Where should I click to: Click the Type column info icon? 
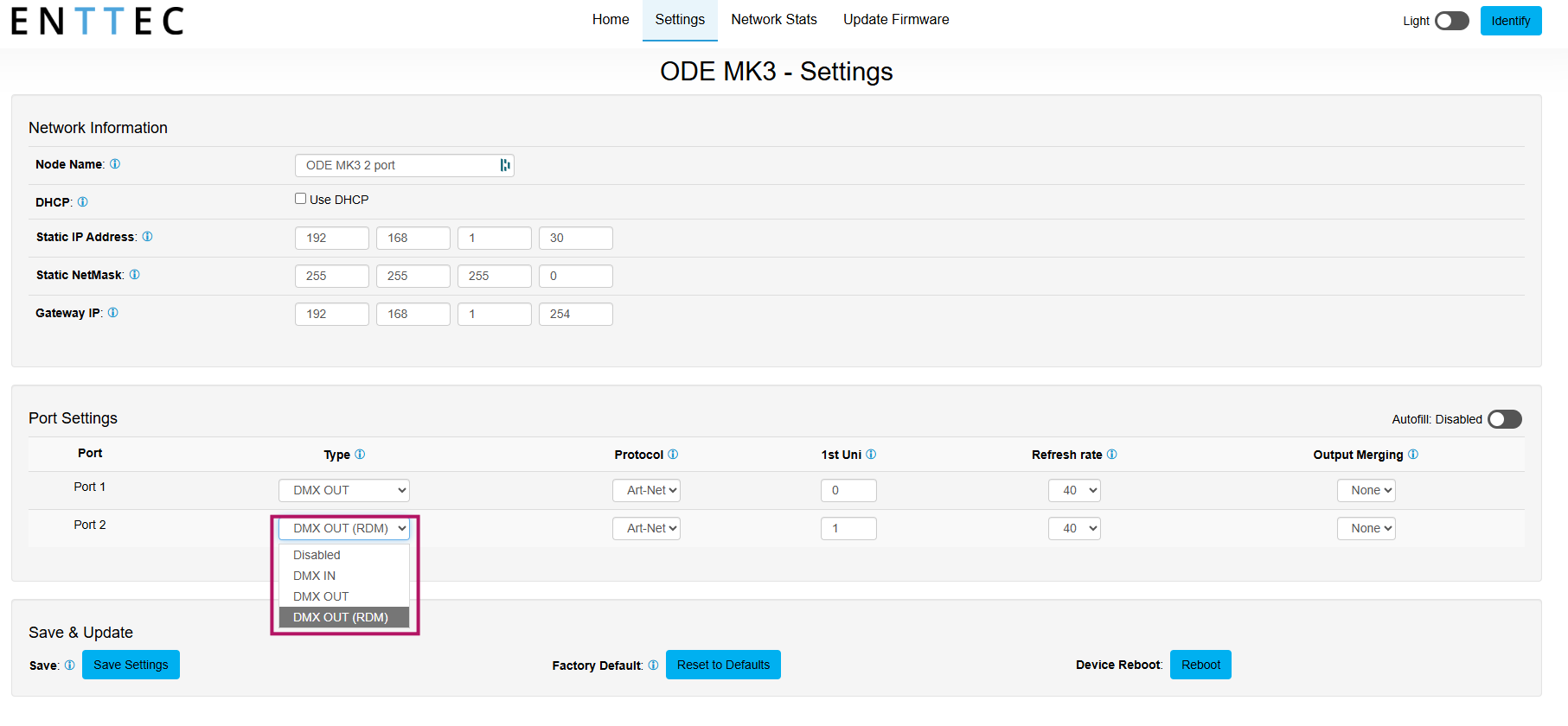point(360,455)
